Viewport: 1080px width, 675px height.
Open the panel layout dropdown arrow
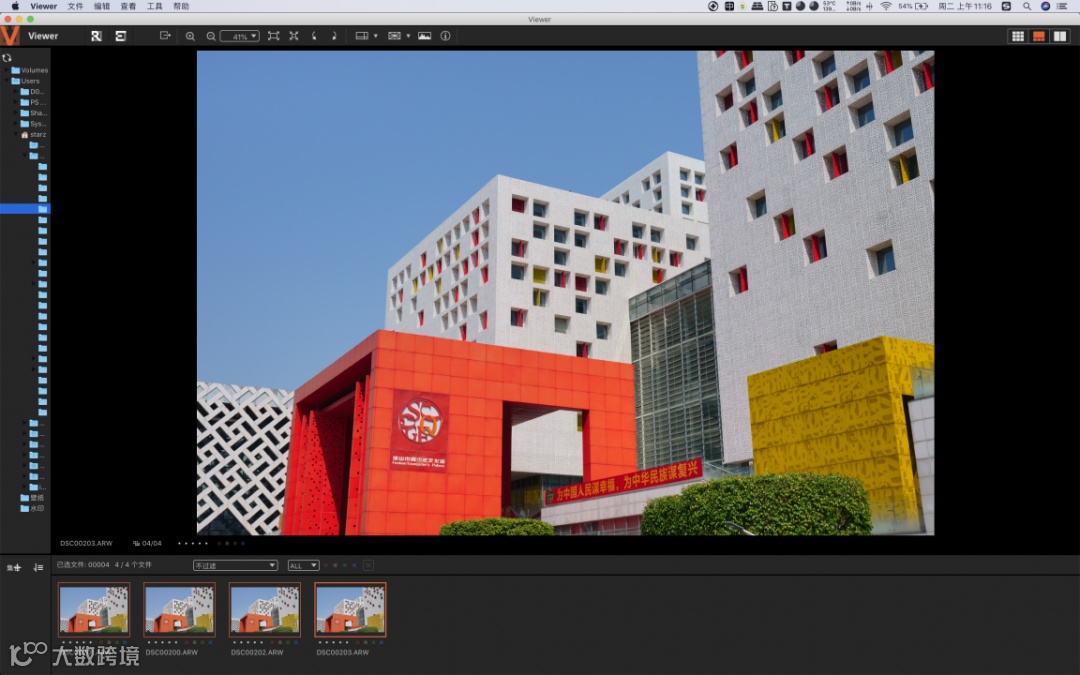[375, 36]
